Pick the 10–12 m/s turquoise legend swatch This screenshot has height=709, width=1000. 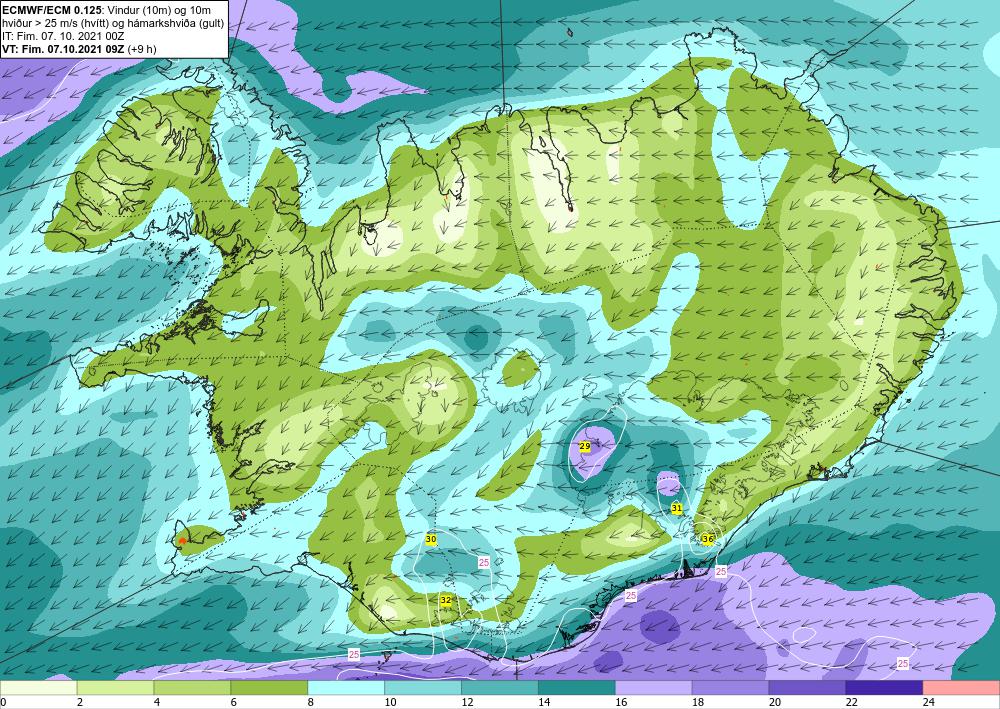point(423,688)
